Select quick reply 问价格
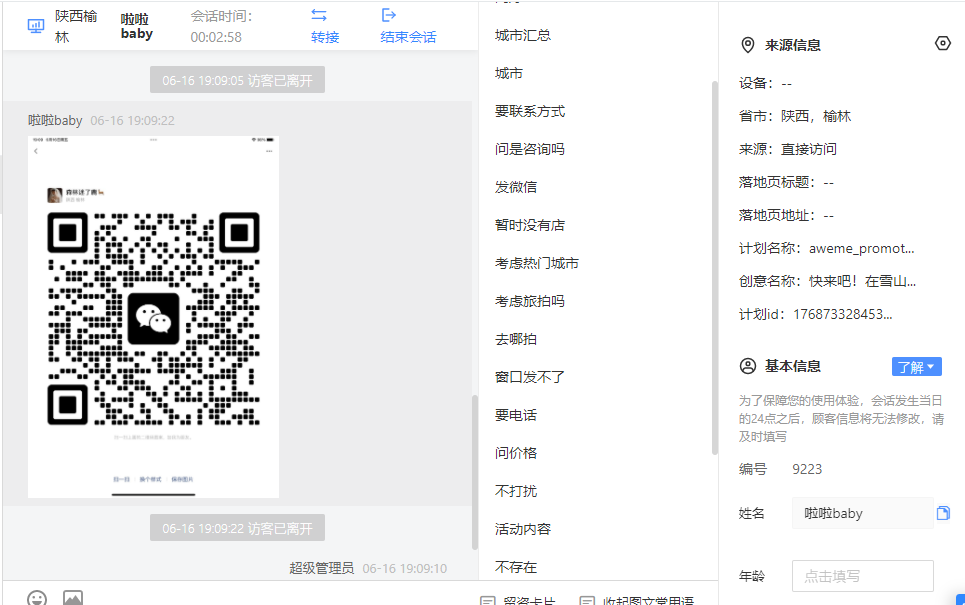965x605 pixels. coord(516,453)
